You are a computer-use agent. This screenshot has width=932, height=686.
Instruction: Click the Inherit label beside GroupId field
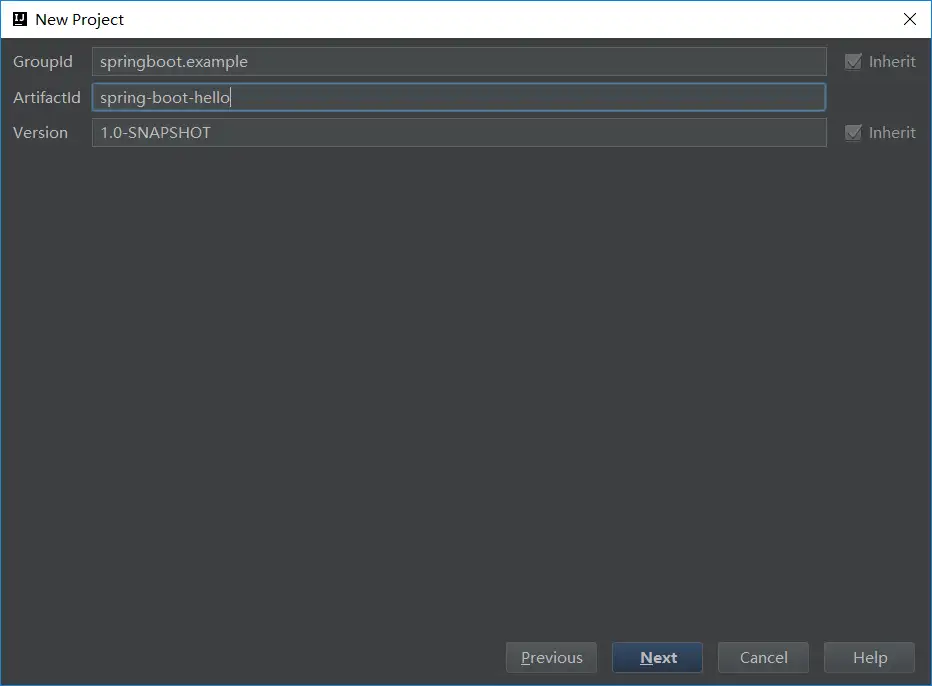[891, 62]
